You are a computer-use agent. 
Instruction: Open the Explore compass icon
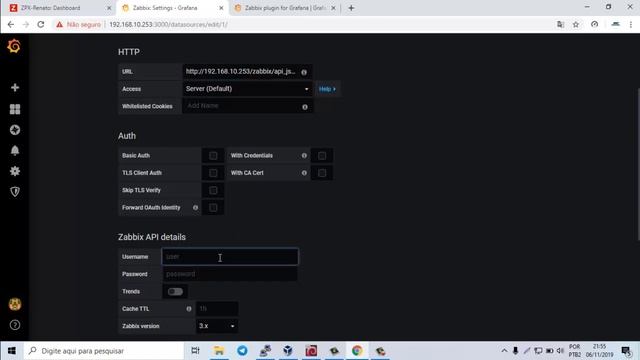tap(15, 130)
